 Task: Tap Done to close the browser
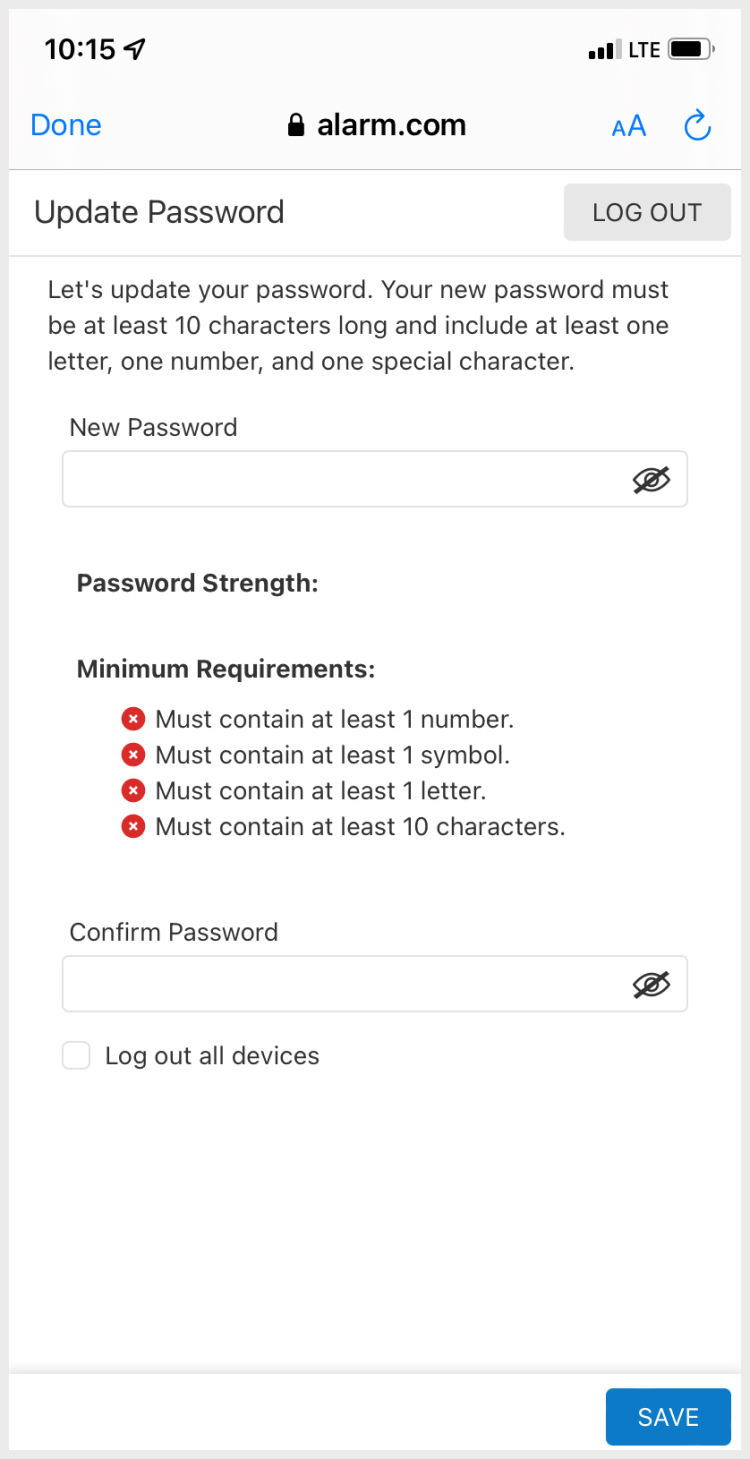pos(66,125)
